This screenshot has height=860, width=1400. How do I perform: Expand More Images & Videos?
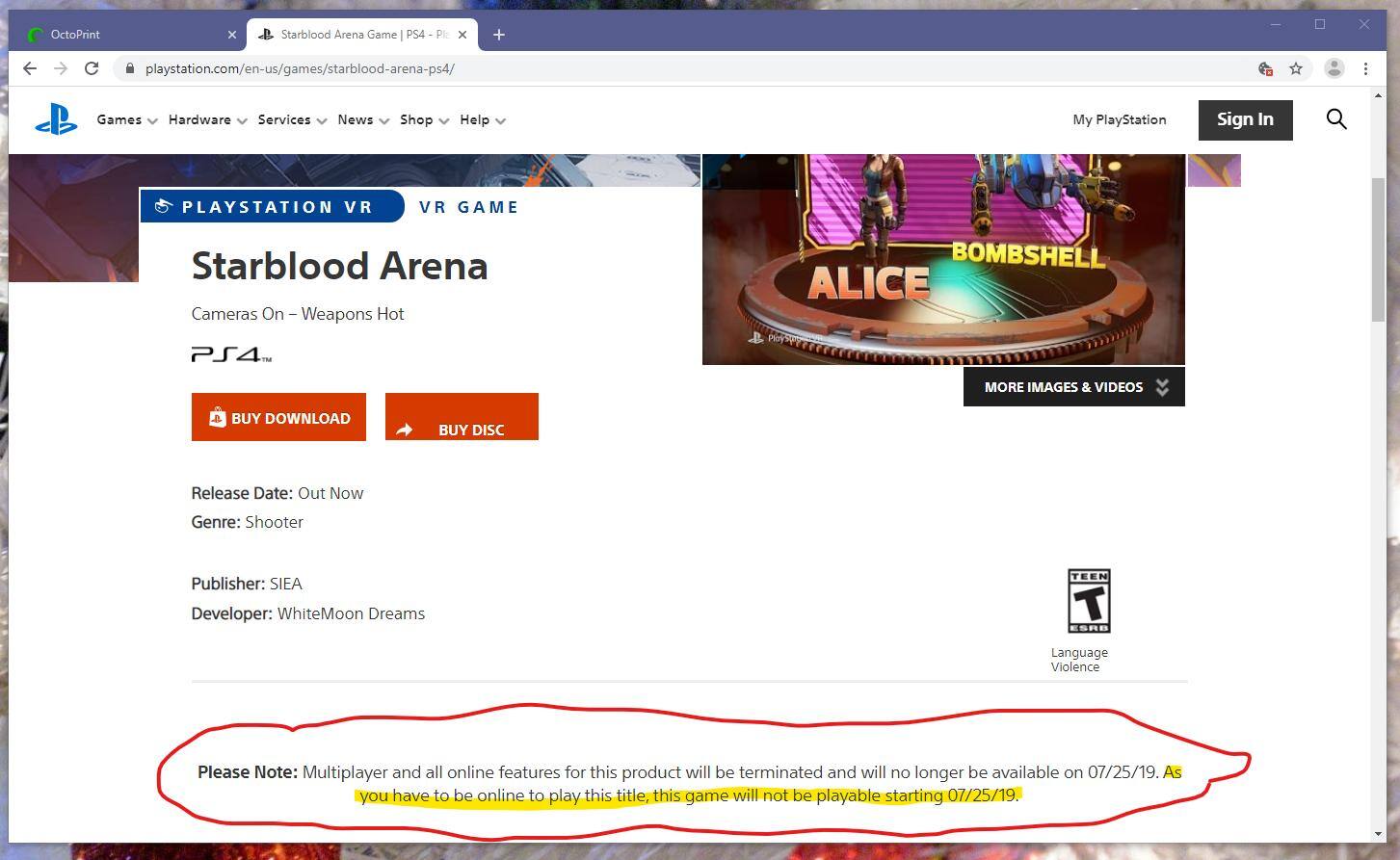1073,387
